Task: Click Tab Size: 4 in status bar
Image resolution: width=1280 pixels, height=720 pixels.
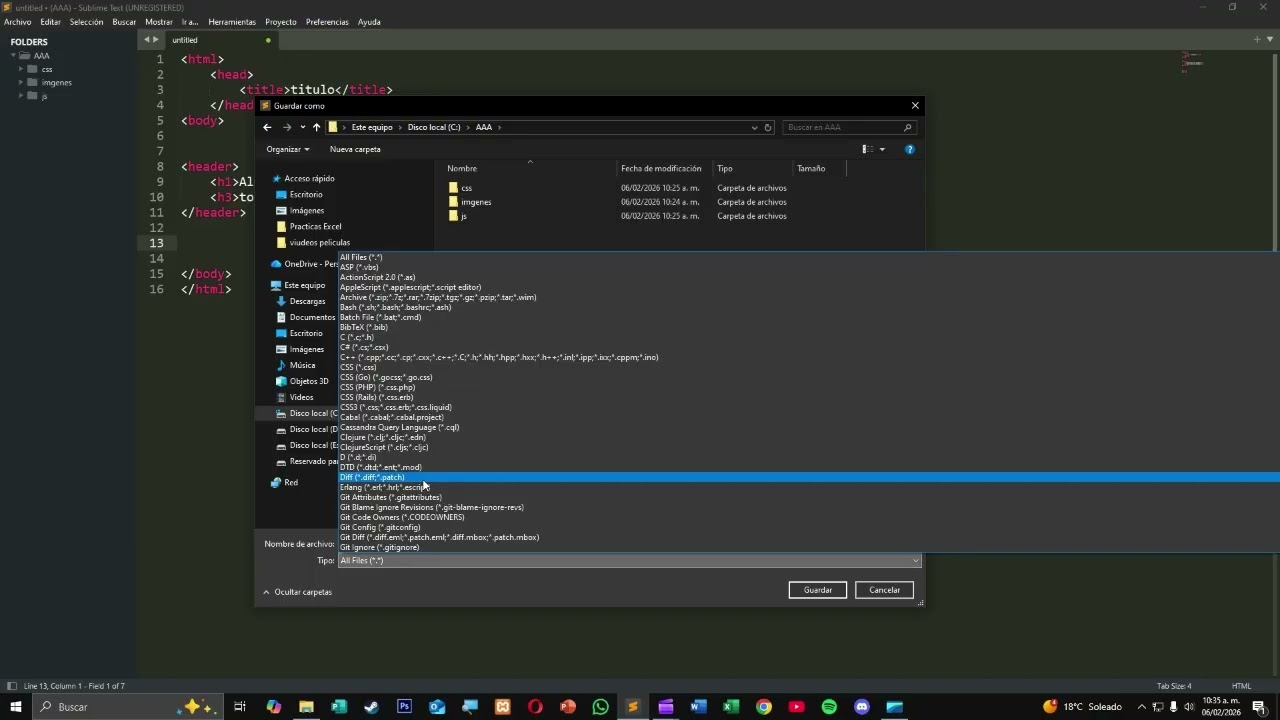Action: (x=1174, y=686)
